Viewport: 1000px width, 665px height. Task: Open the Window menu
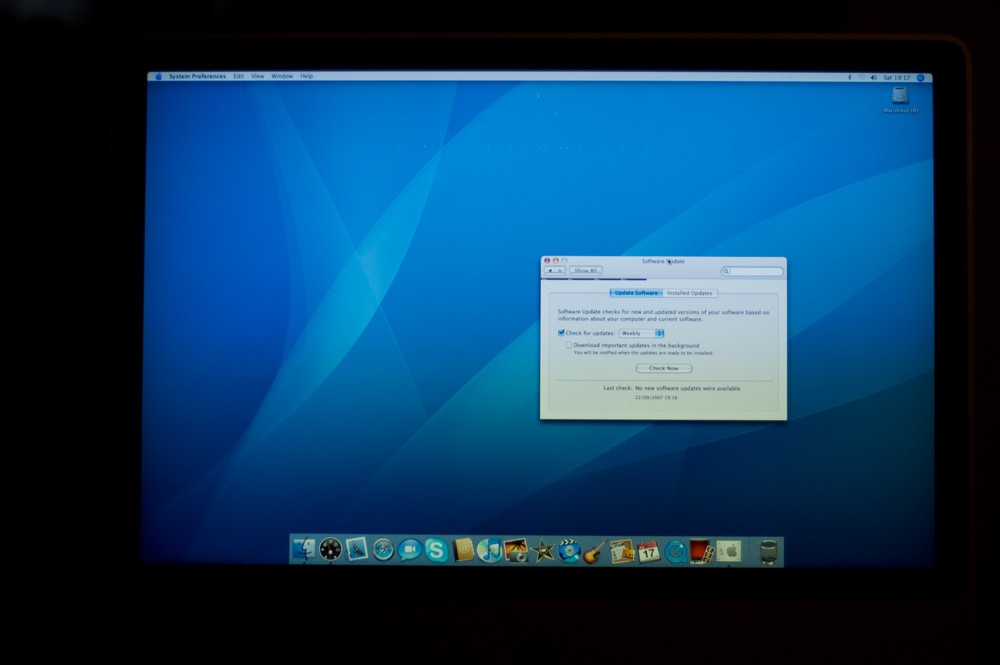click(282, 77)
